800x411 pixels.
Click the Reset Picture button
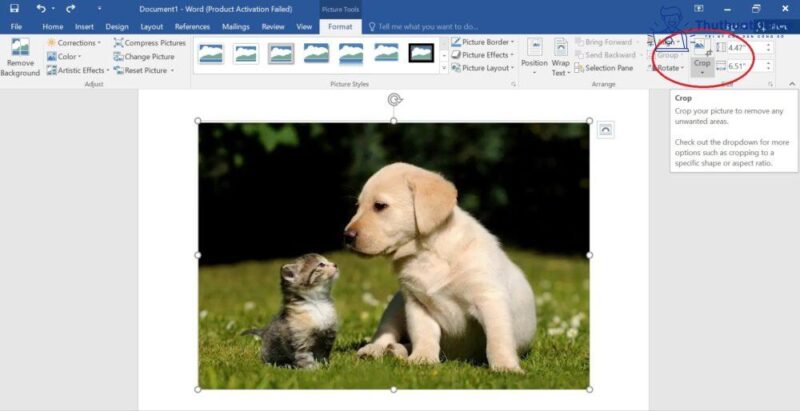tap(140, 70)
